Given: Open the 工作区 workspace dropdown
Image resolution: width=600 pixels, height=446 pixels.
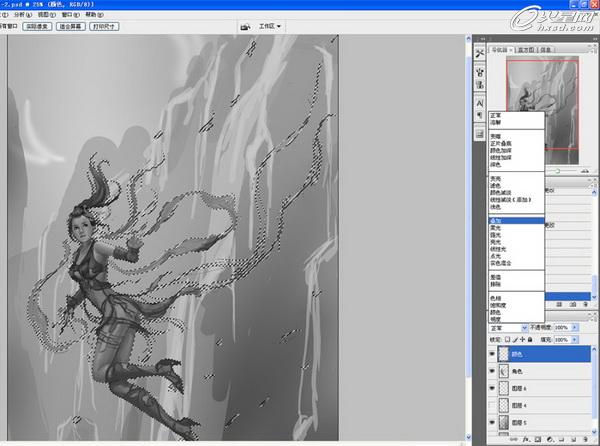Looking at the screenshot, I should 270,26.
